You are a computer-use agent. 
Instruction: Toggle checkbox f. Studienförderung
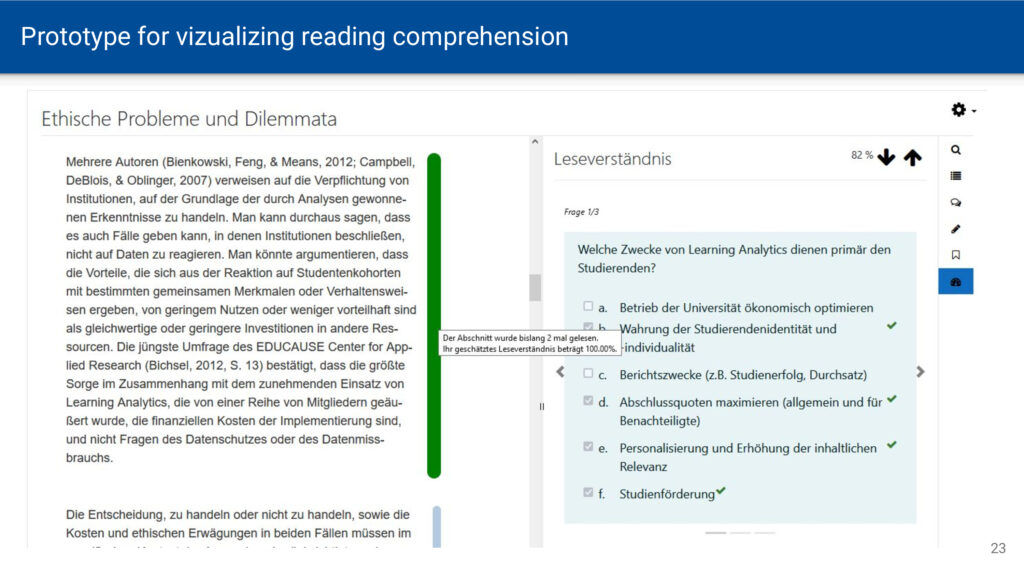click(588, 493)
